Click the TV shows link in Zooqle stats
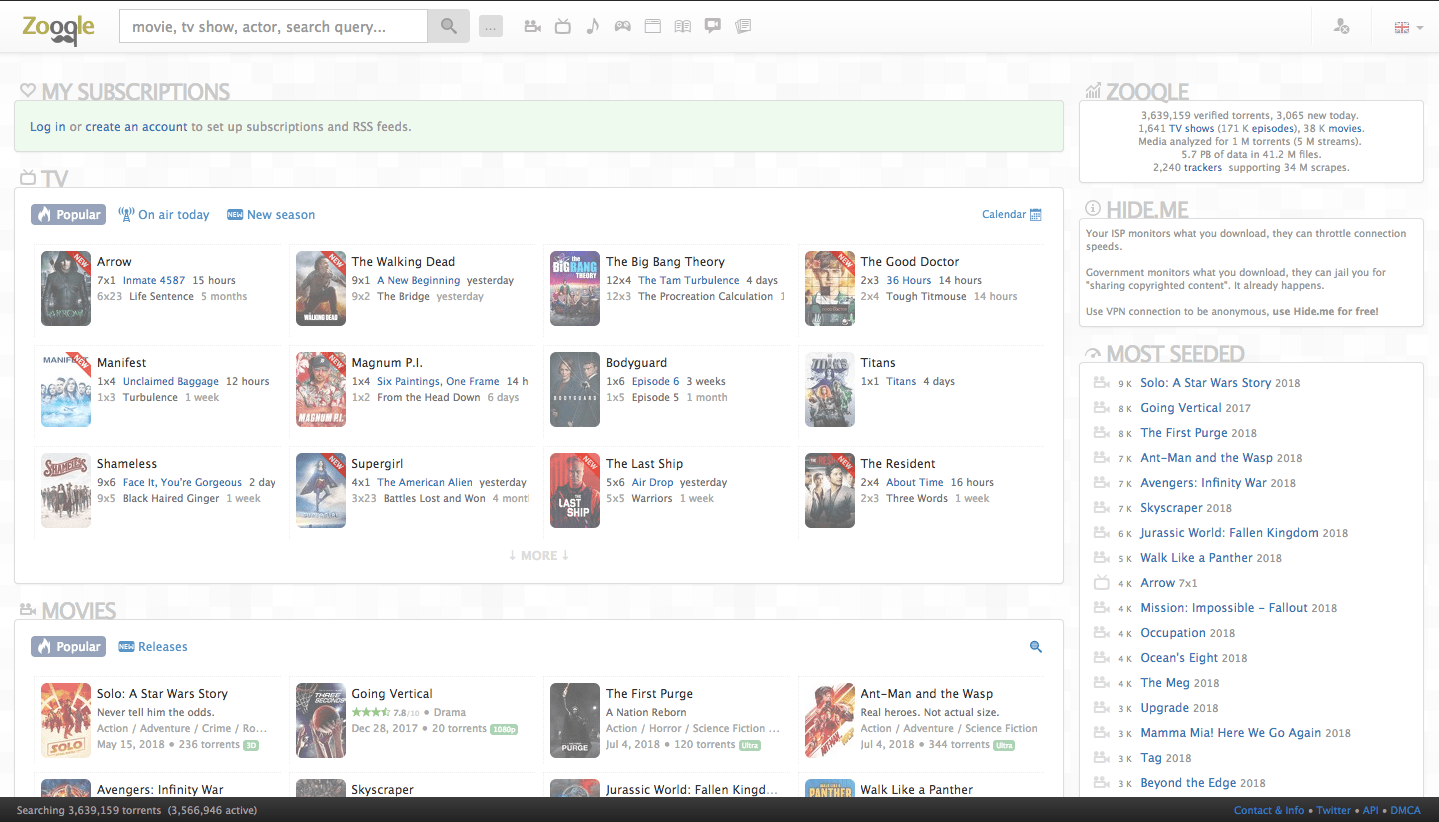The height and width of the screenshot is (822, 1439). point(1192,129)
